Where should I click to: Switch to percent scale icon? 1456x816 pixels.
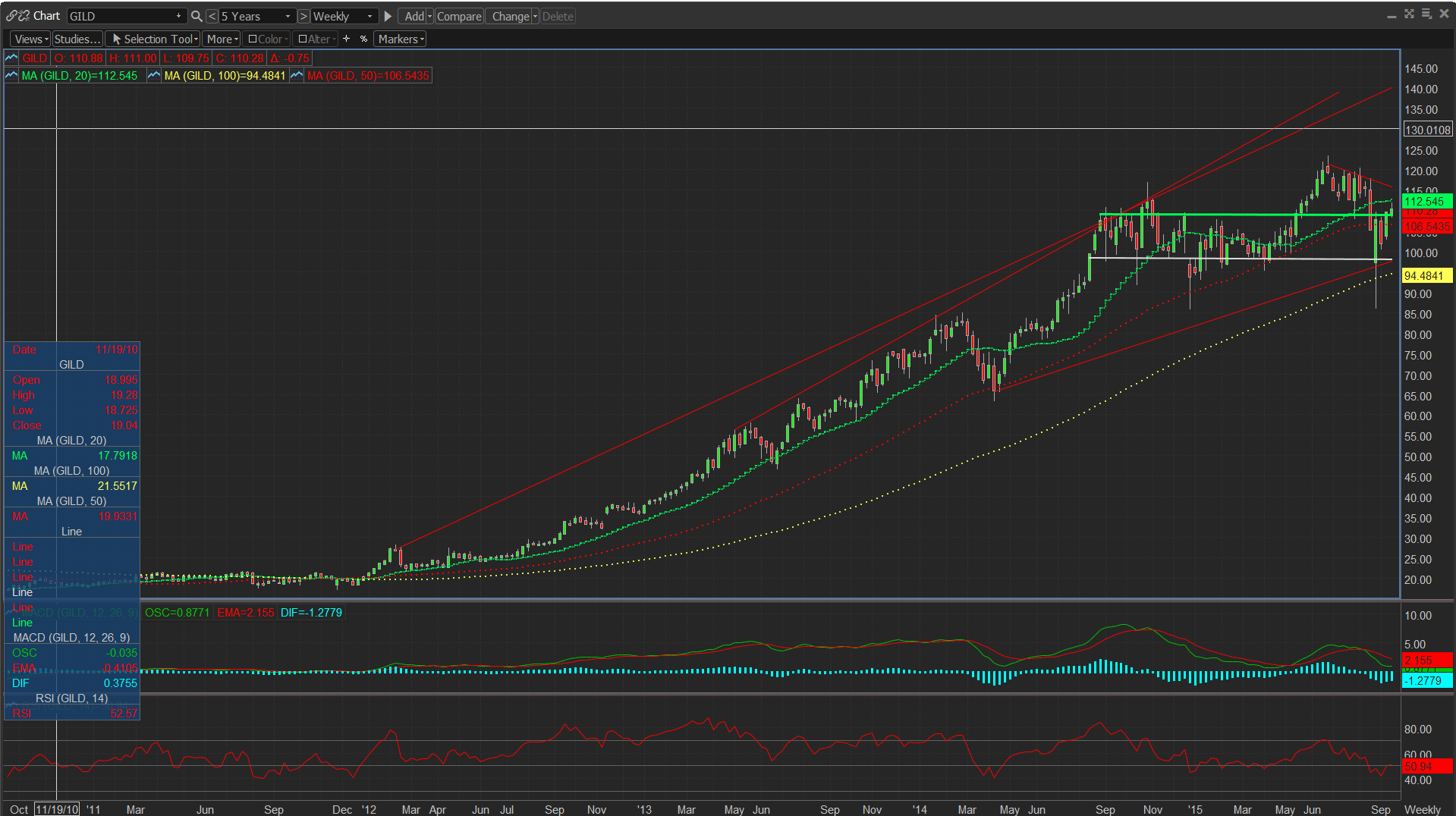(363, 39)
